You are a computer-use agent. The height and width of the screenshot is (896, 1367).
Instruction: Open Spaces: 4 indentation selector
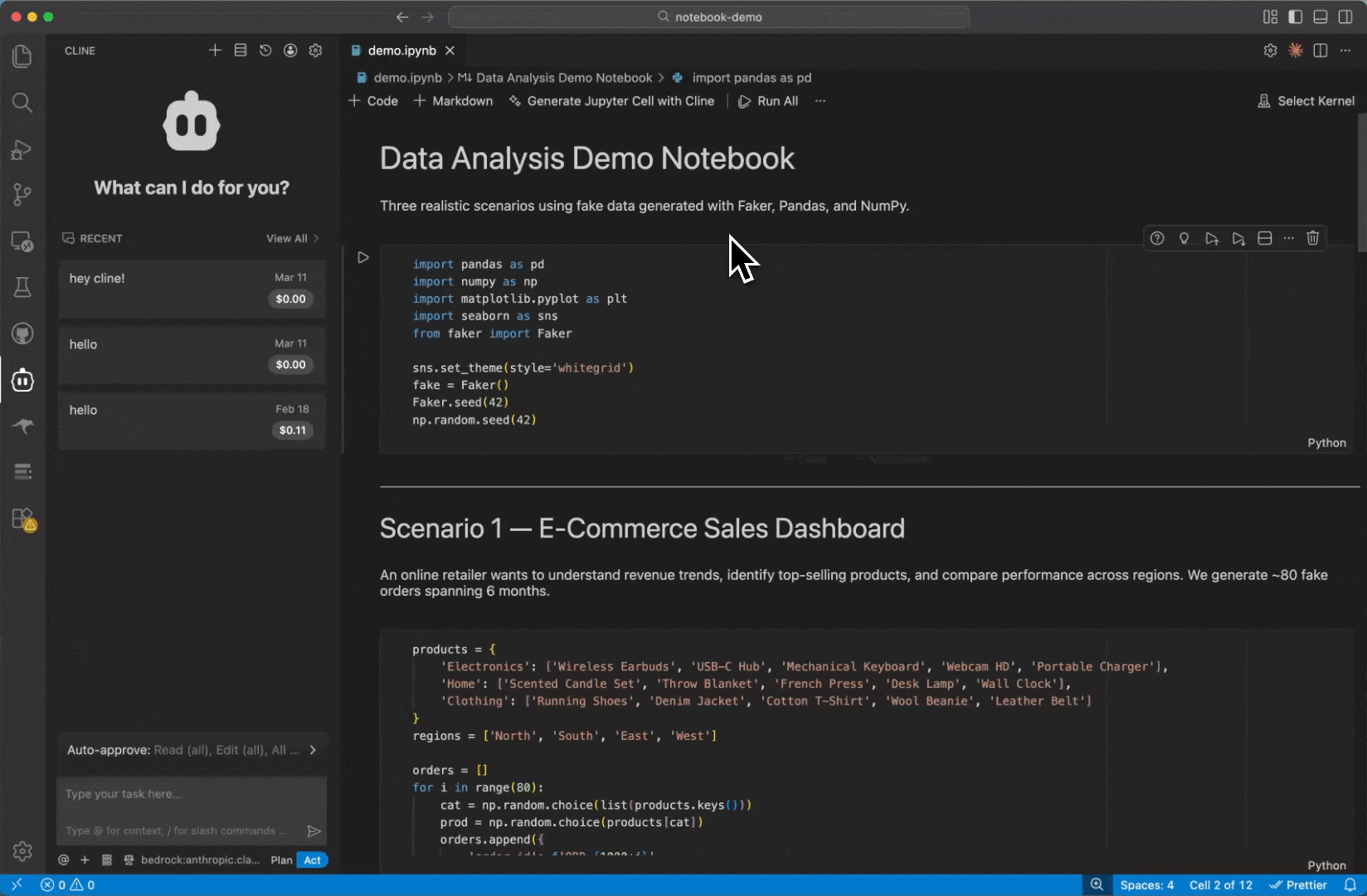click(x=1146, y=885)
